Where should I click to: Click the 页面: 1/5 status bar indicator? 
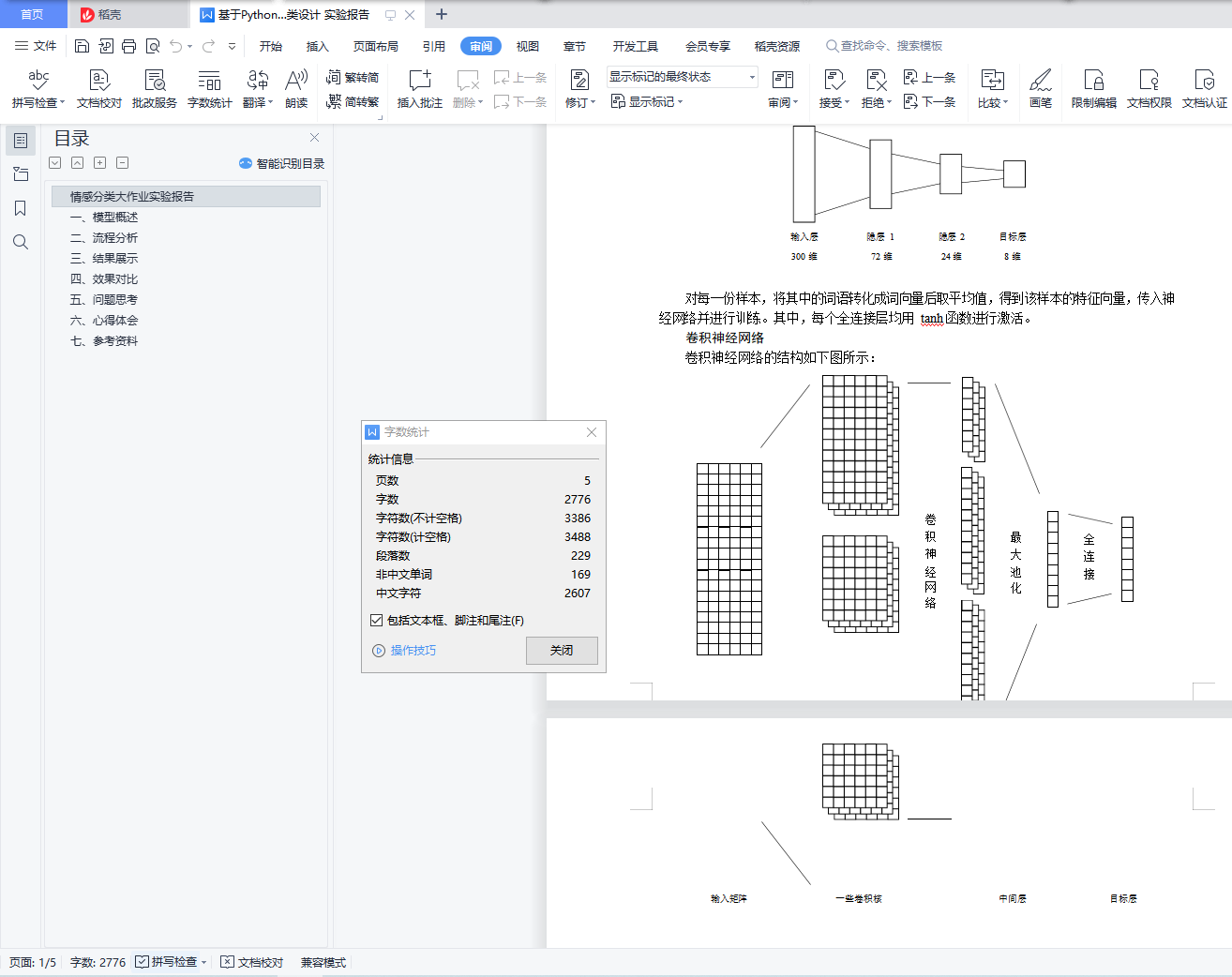[33, 962]
